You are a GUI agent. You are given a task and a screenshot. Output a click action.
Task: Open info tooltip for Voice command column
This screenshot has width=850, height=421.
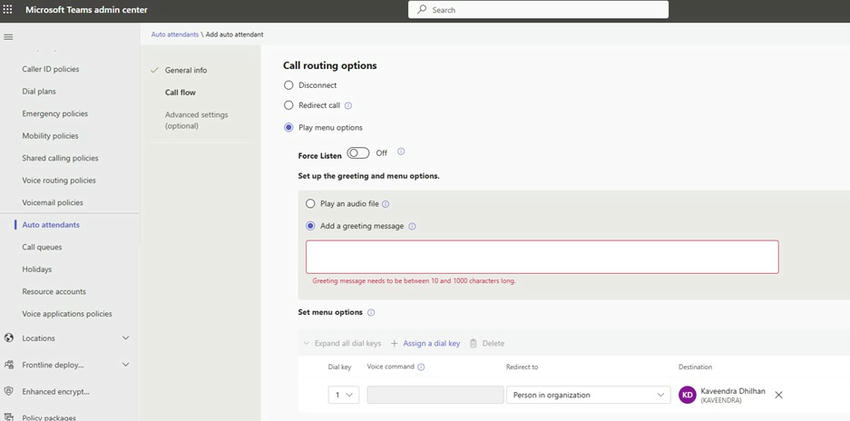click(x=421, y=367)
